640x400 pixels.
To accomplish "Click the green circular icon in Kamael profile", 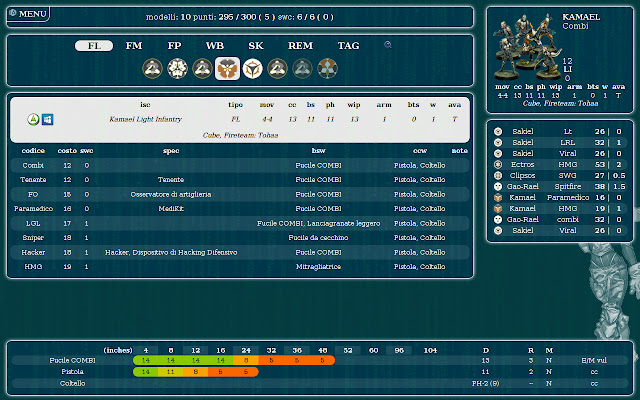I will click(33, 119).
